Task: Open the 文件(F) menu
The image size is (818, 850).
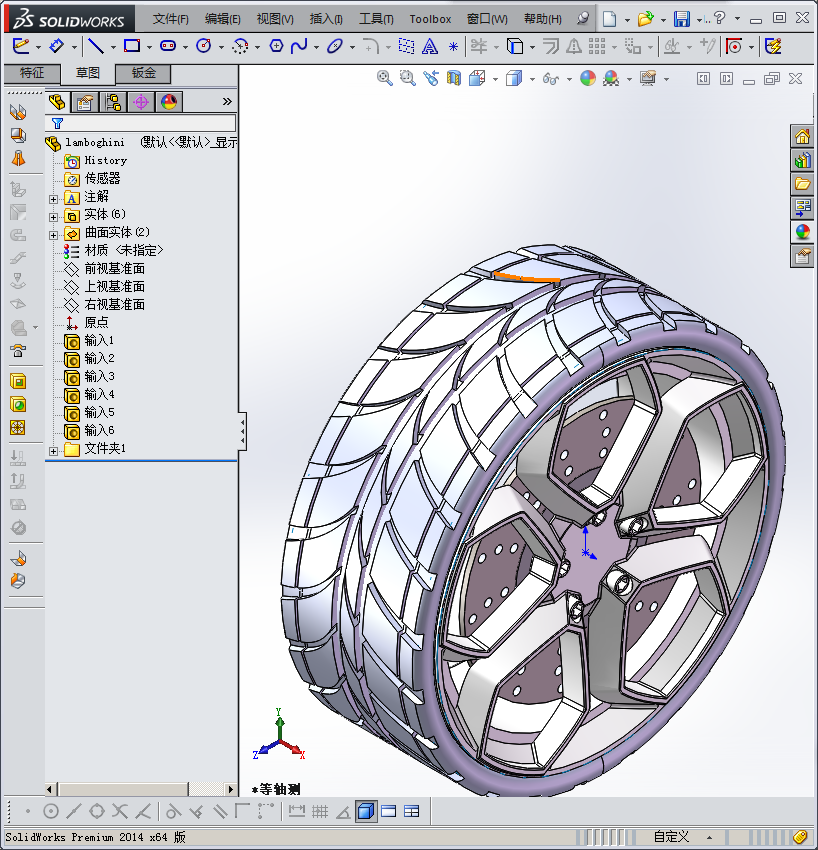Action: pyautogui.click(x=171, y=19)
